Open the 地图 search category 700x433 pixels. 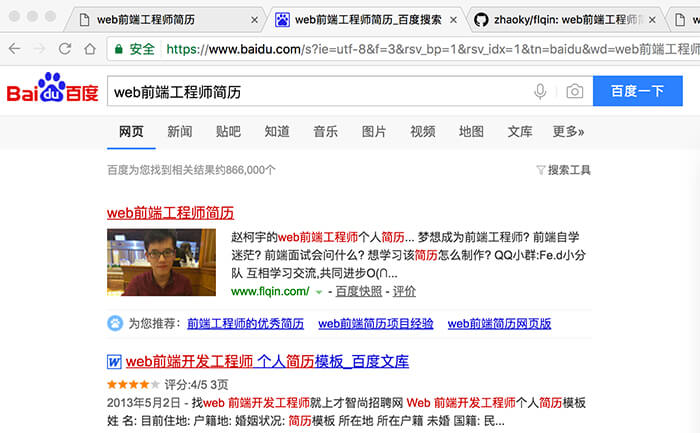coord(471,132)
